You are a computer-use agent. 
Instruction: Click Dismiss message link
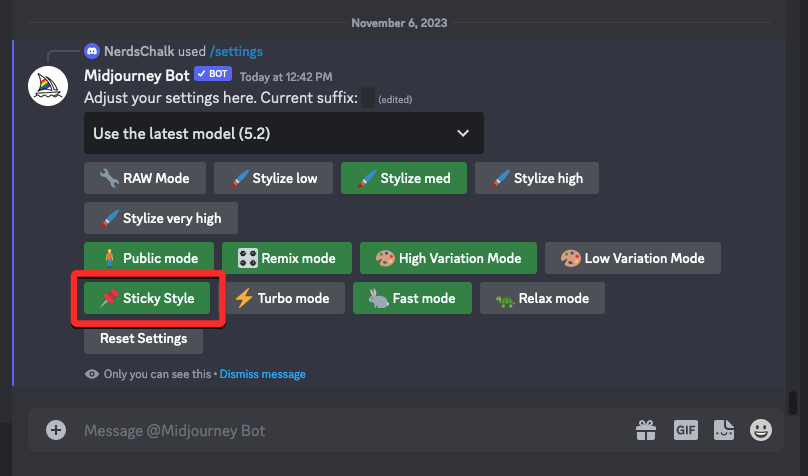(262, 374)
